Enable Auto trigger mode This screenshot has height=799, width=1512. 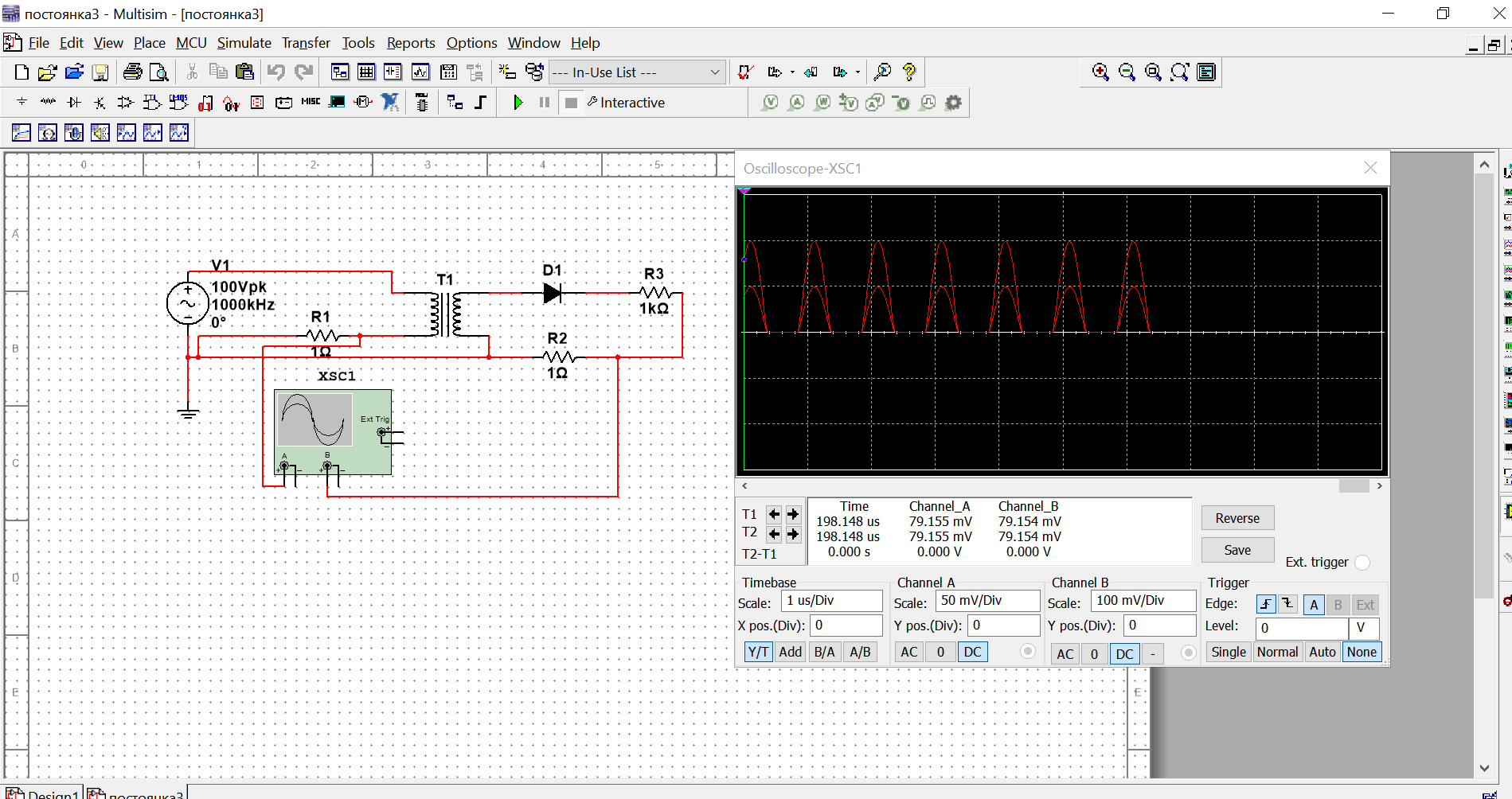[x=1323, y=653]
